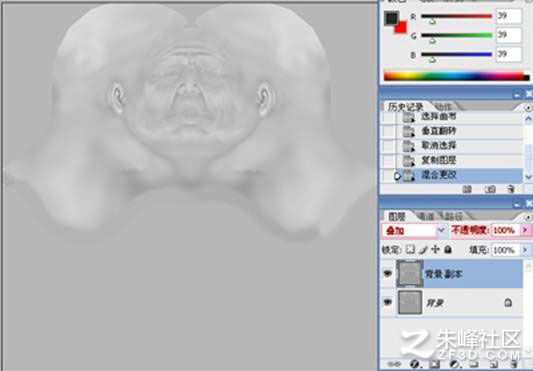Expand the fill percentage arrow

point(526,250)
